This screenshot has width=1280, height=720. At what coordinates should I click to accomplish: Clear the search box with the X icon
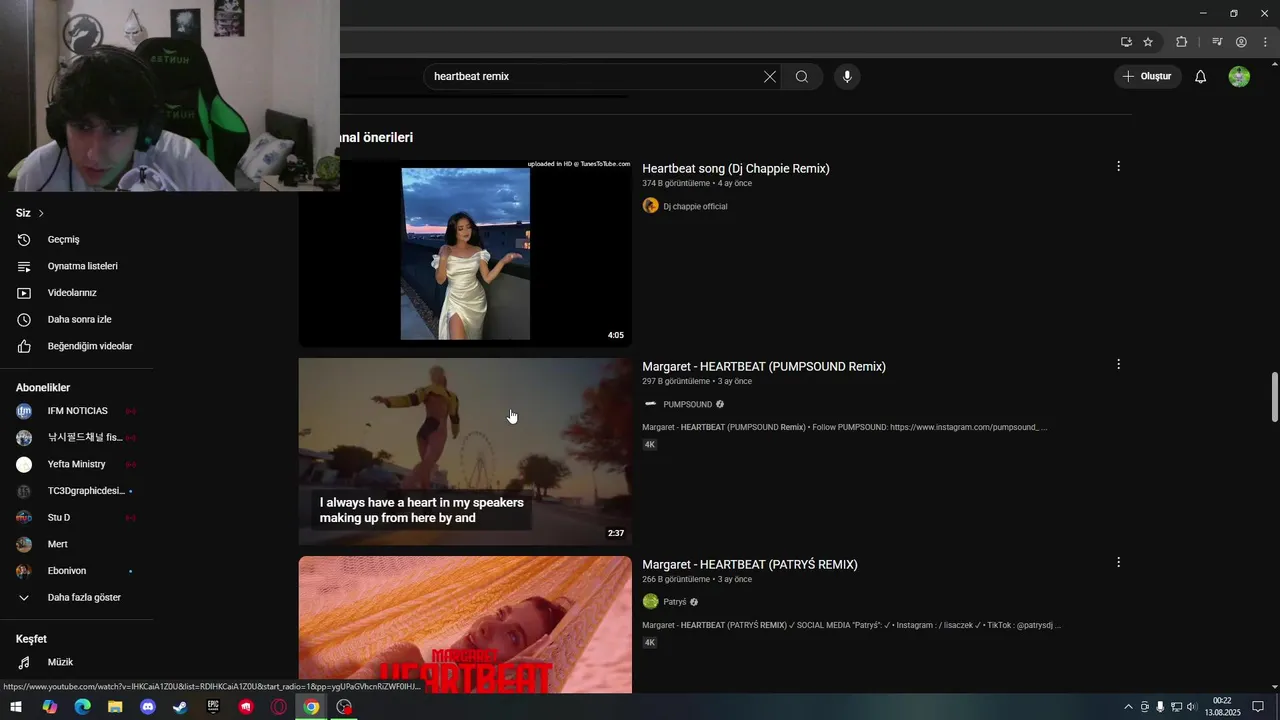770,77
